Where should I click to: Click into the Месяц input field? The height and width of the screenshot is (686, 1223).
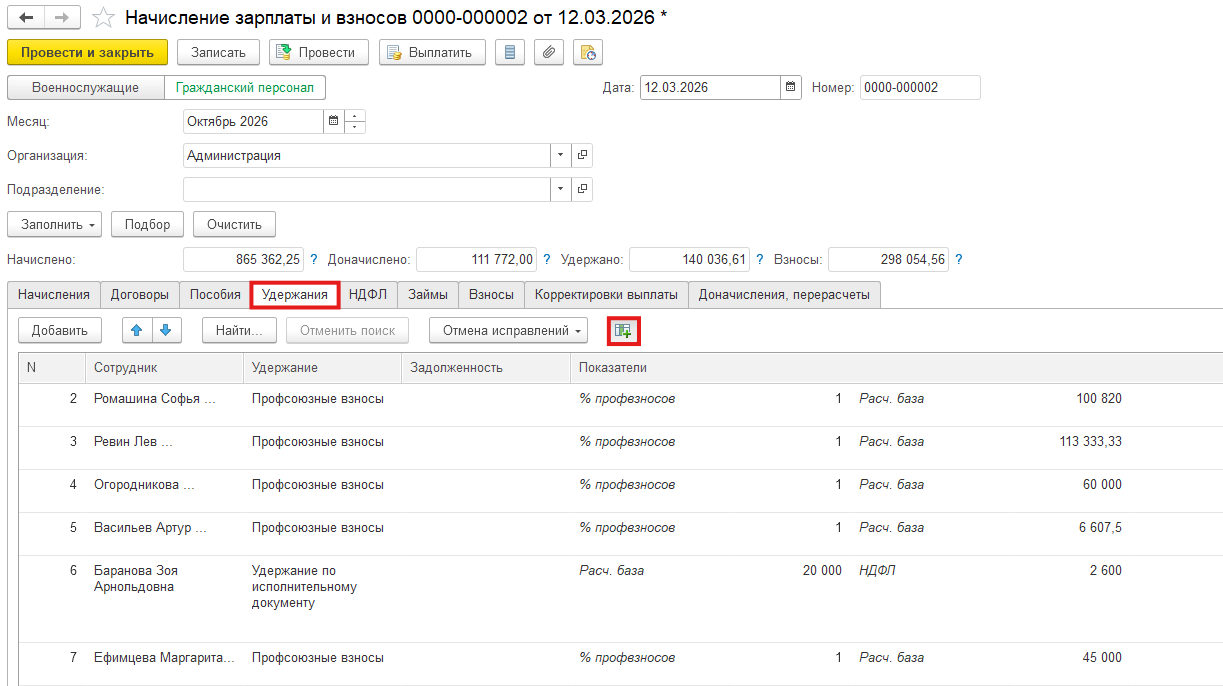pyautogui.click(x=253, y=122)
